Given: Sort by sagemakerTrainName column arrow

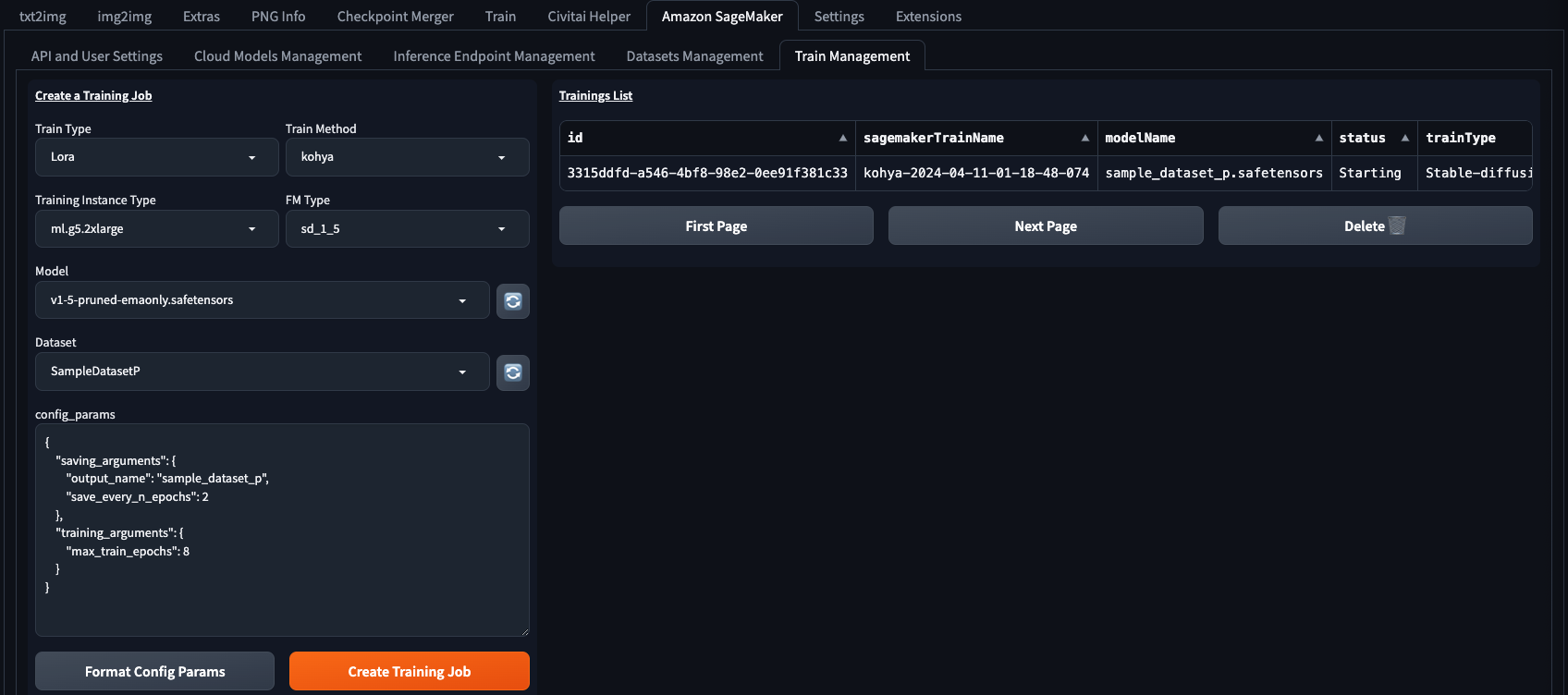Looking at the screenshot, I should (1085, 138).
